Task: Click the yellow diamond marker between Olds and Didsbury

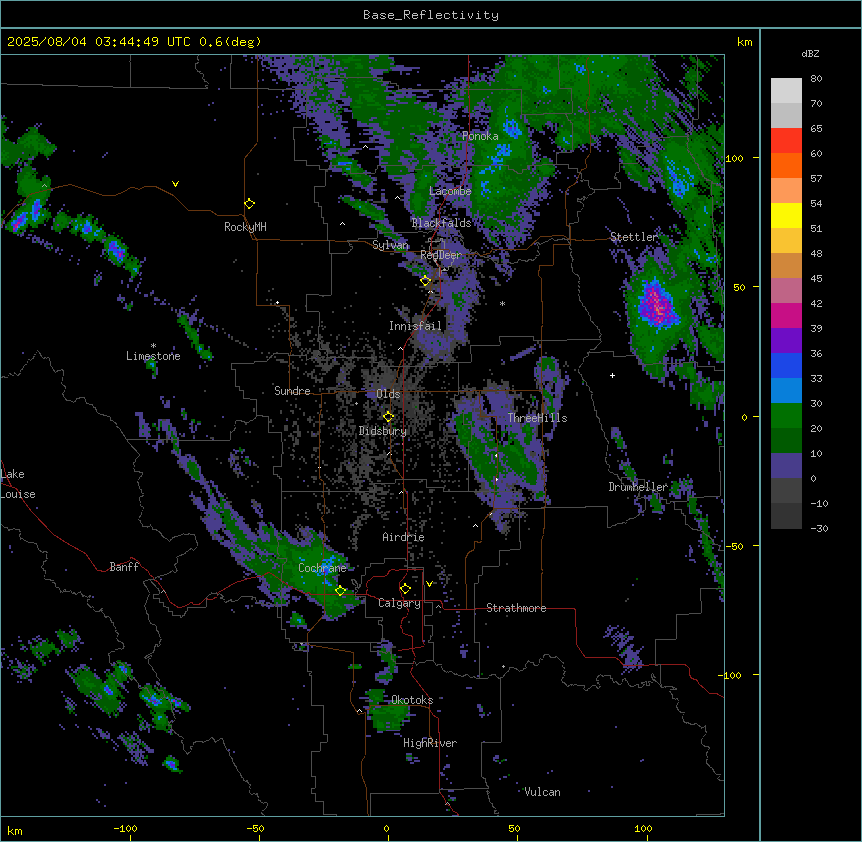Action: click(389, 416)
